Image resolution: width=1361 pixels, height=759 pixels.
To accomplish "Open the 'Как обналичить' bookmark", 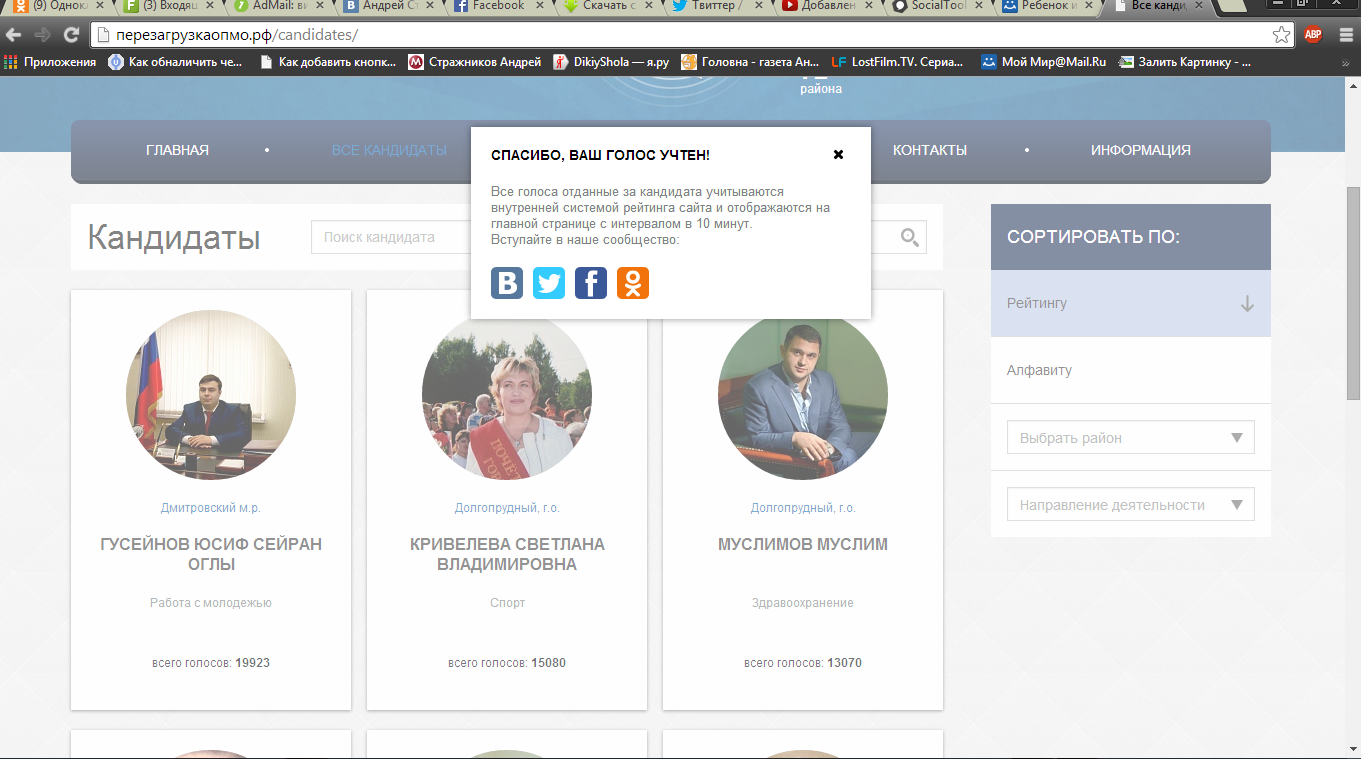I will point(176,62).
